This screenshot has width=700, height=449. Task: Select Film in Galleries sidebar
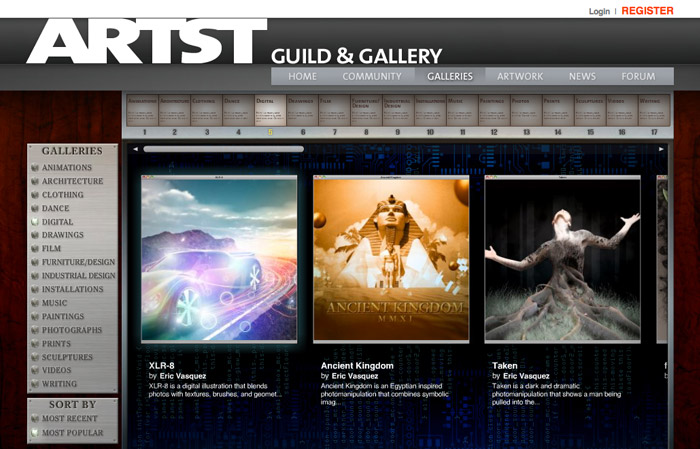pos(51,248)
